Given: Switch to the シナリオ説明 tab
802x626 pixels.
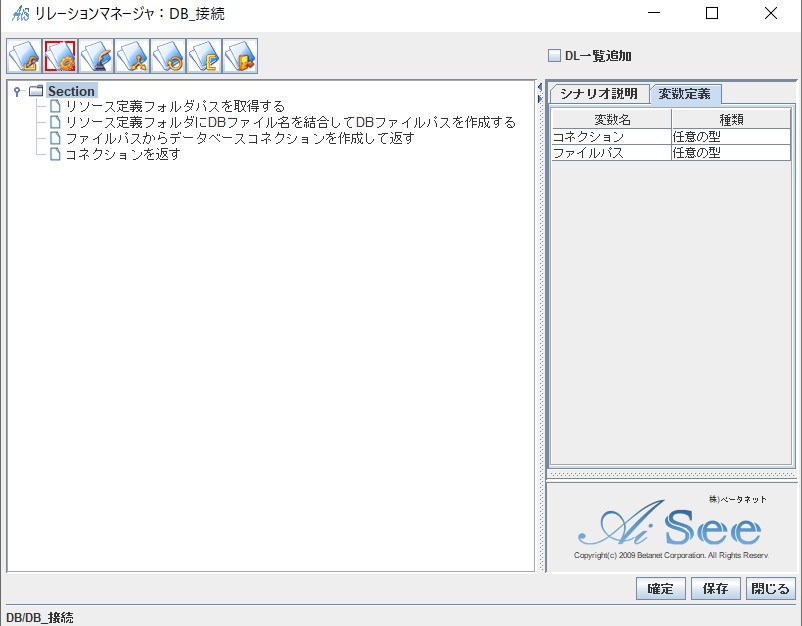Looking at the screenshot, I should coord(599,94).
